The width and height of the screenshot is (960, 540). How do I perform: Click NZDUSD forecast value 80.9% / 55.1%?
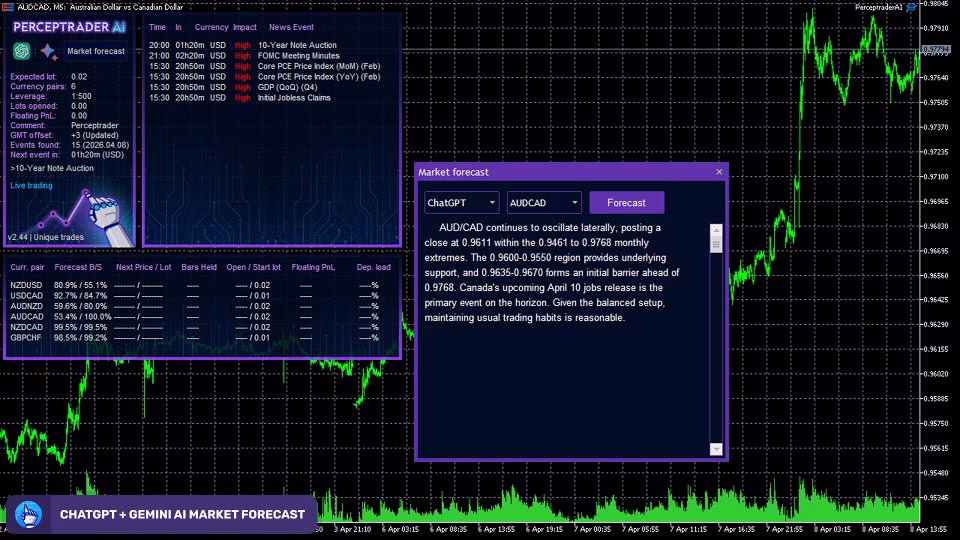(x=80, y=285)
